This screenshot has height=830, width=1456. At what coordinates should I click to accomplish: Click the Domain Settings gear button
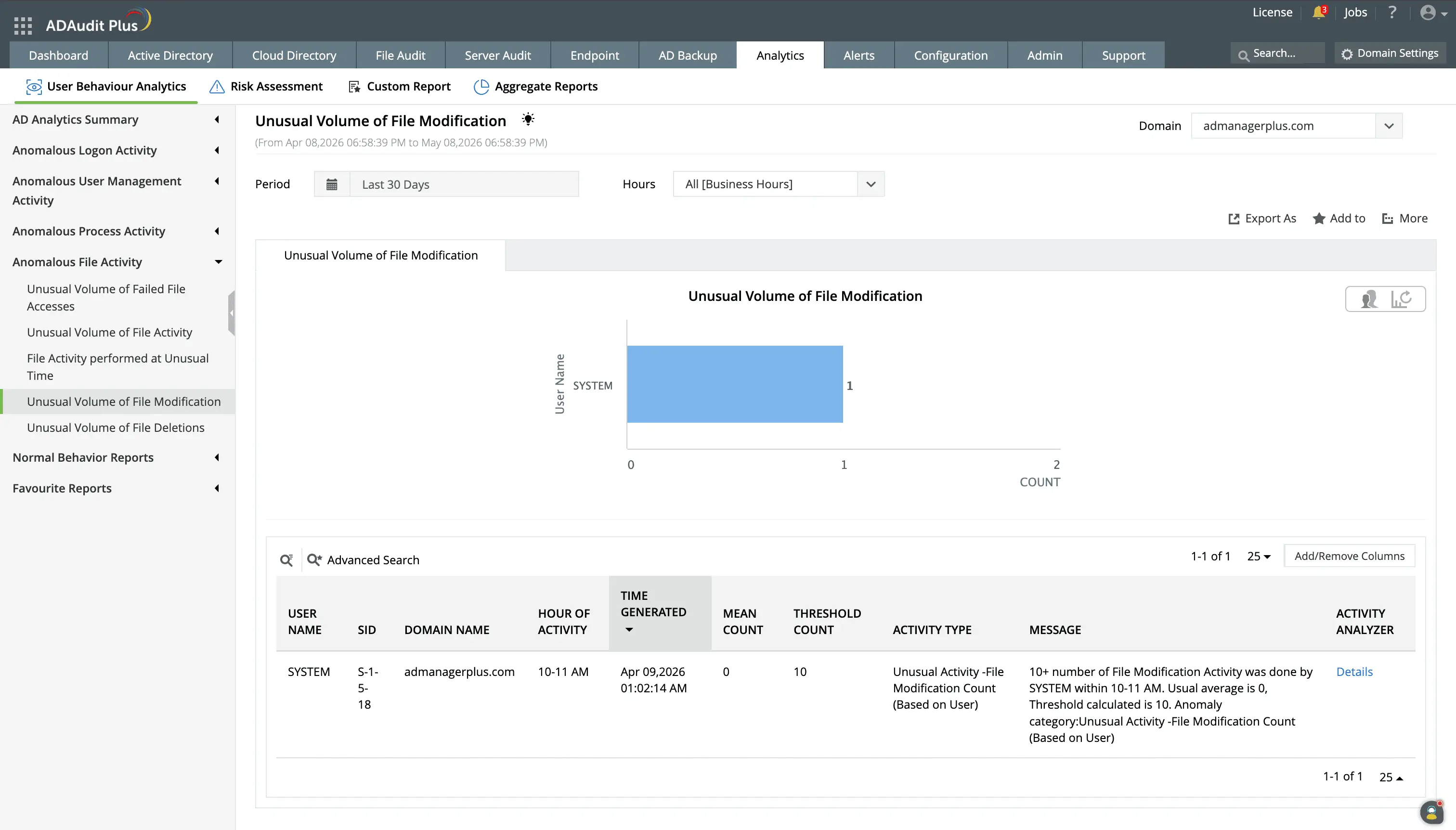(x=1390, y=53)
